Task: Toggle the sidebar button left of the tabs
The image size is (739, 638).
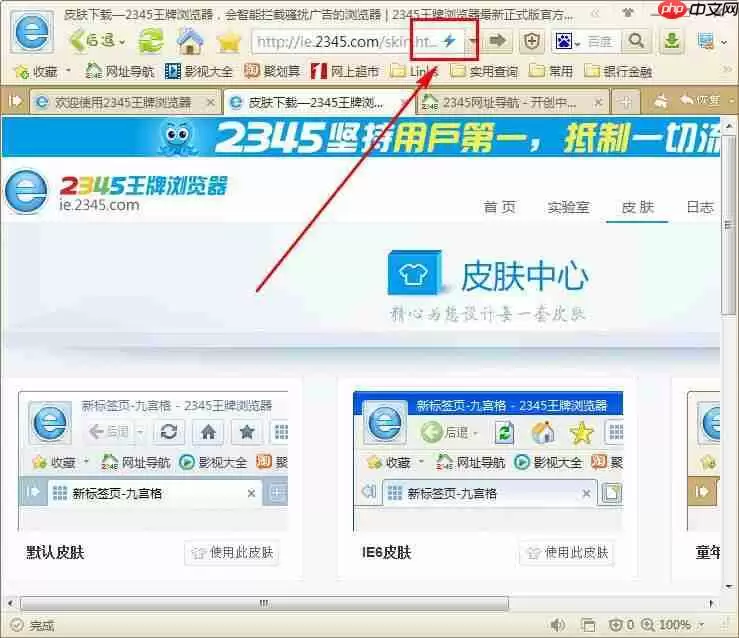Action: (15, 101)
